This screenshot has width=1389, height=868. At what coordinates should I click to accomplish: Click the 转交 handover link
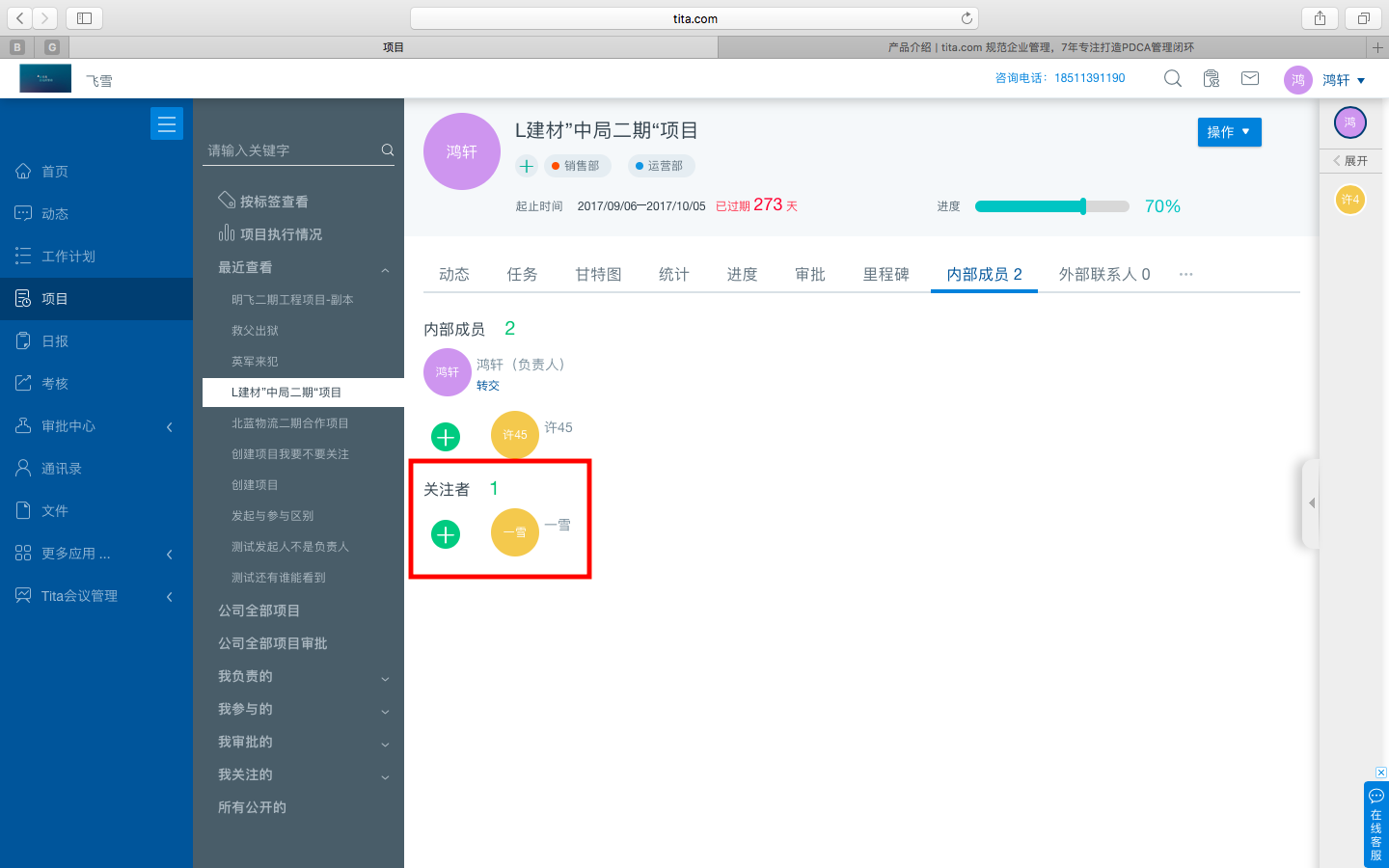[x=488, y=386]
